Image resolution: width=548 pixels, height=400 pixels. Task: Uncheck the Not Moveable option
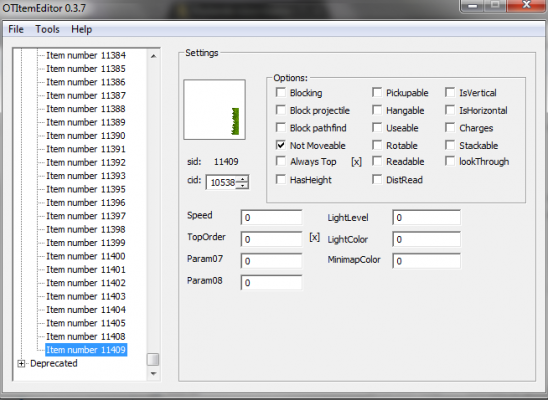coord(281,145)
